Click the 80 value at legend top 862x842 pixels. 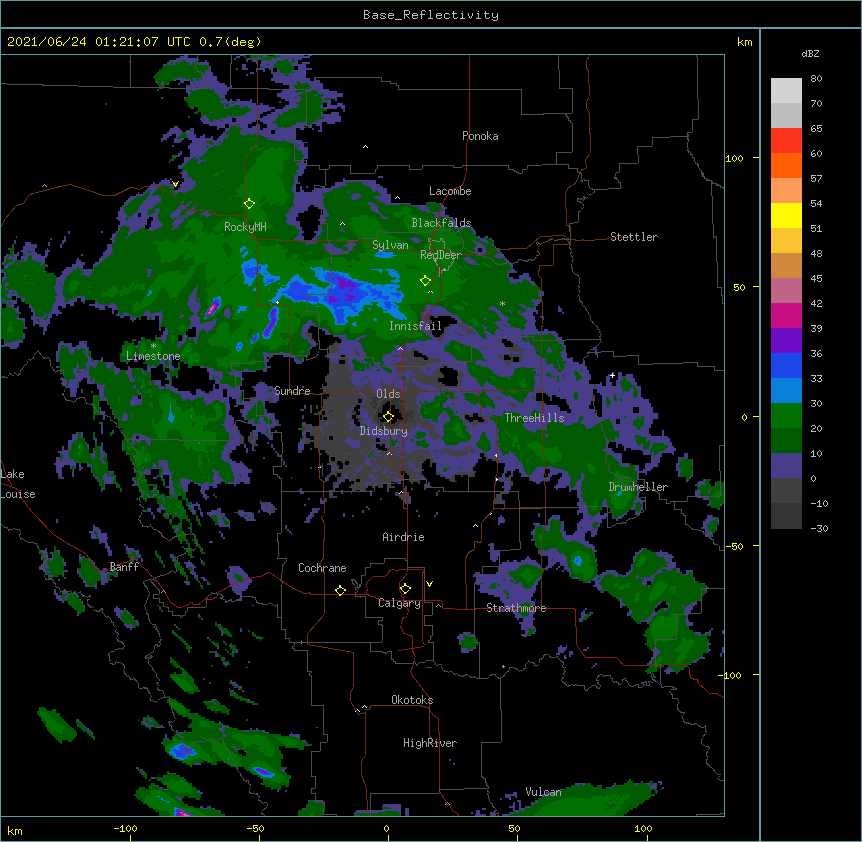[816, 79]
